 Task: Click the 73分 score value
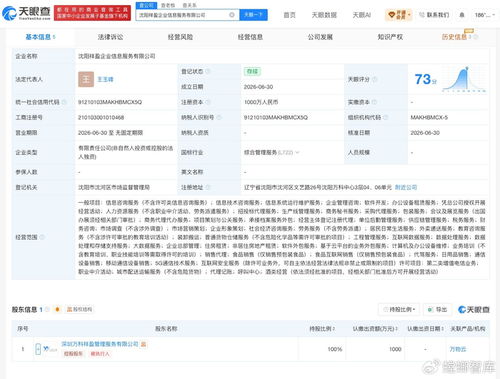pyautogui.click(x=425, y=79)
